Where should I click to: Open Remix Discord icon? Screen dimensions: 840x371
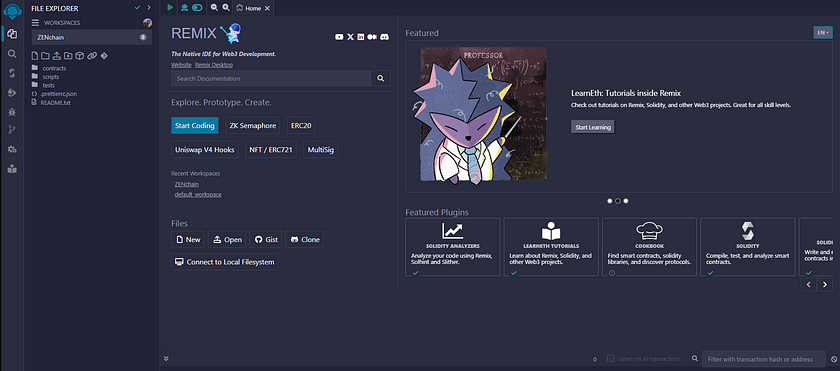(385, 37)
